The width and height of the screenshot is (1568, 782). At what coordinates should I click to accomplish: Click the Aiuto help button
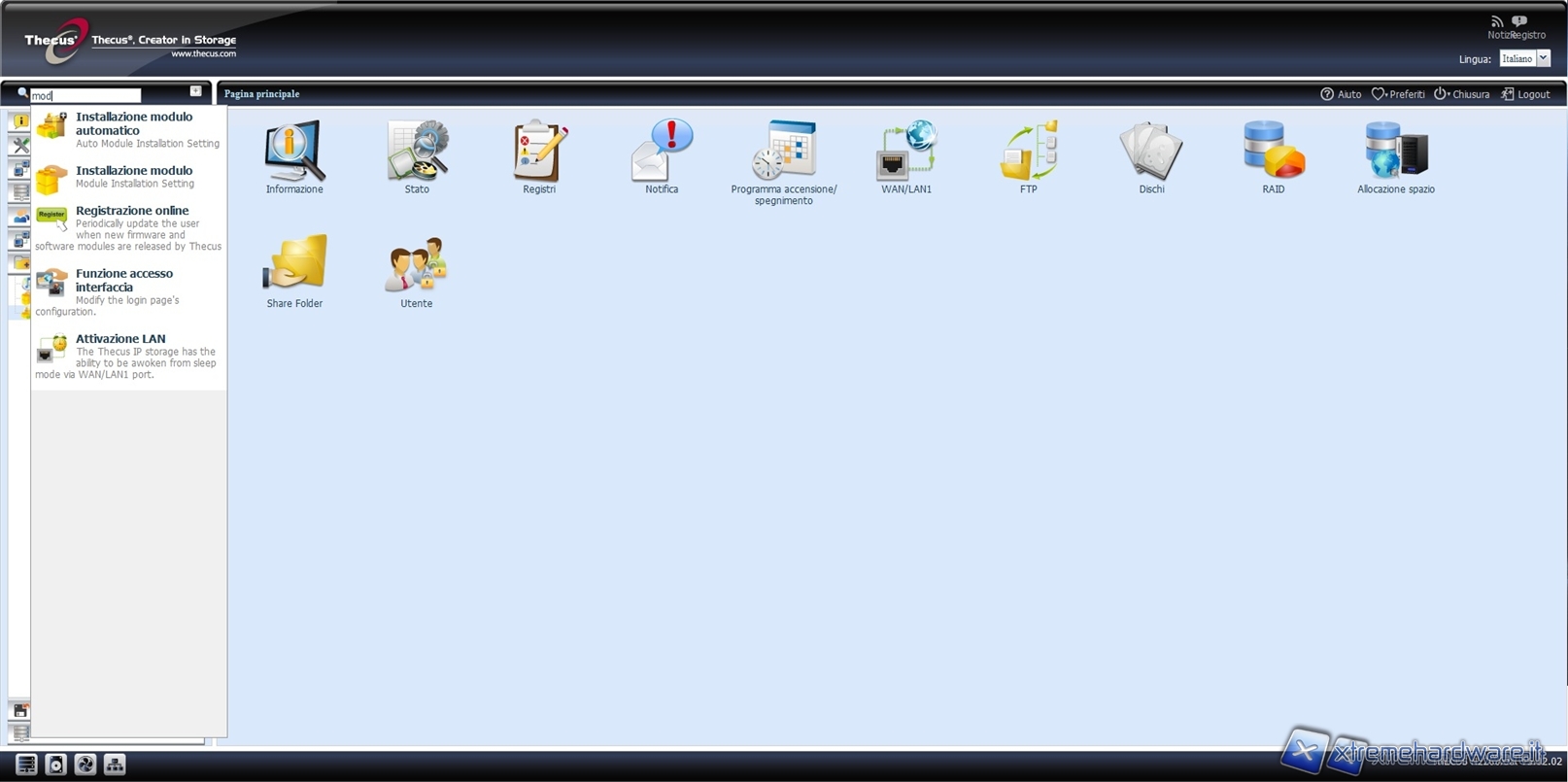click(x=1341, y=94)
